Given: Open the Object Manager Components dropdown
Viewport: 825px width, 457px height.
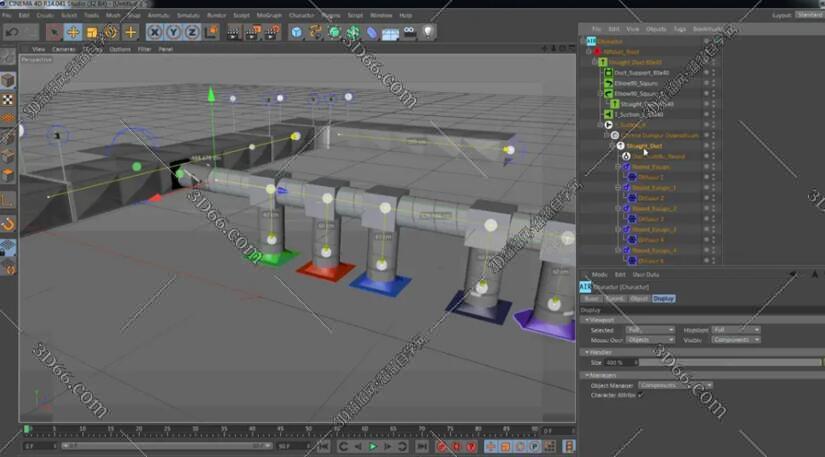Looking at the screenshot, I should click(676, 385).
